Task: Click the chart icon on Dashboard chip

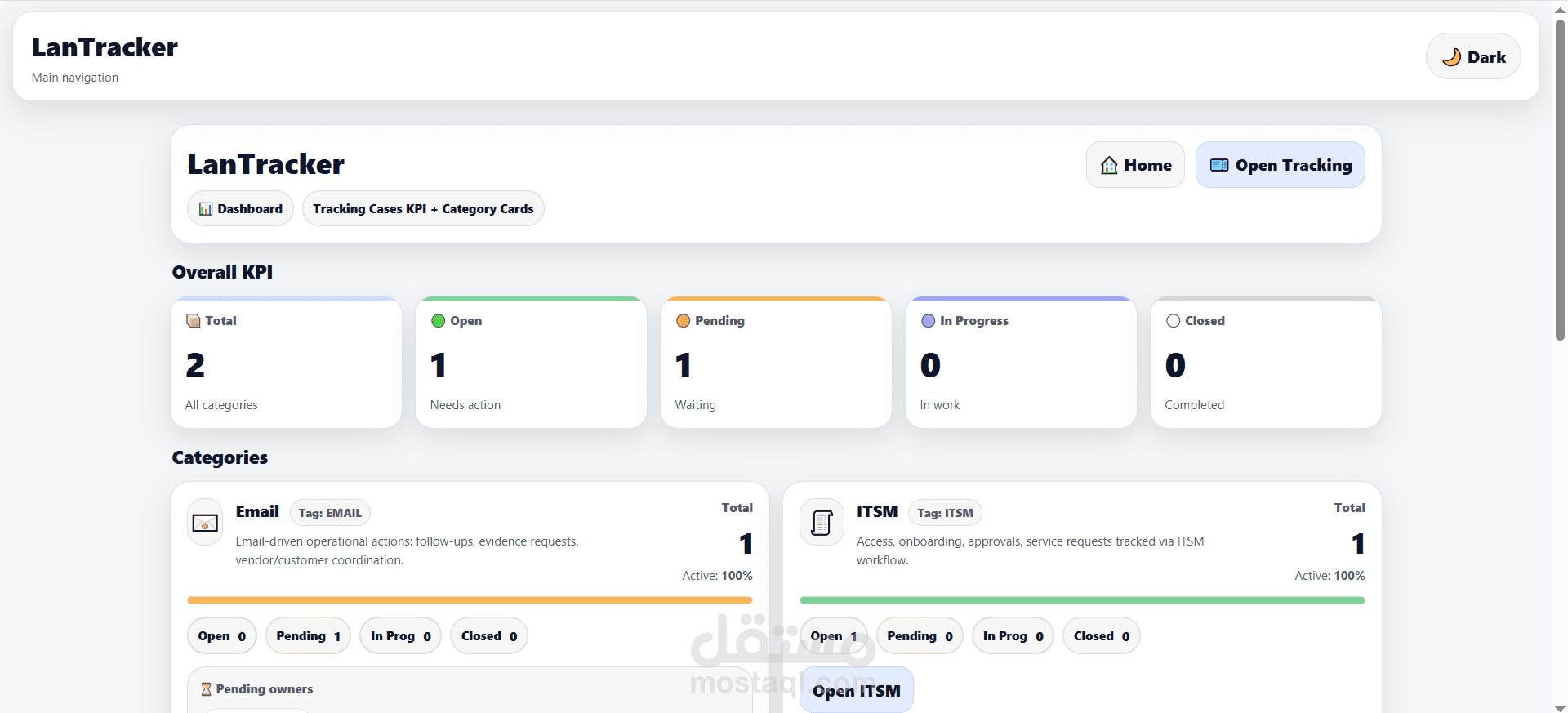Action: pyautogui.click(x=206, y=209)
